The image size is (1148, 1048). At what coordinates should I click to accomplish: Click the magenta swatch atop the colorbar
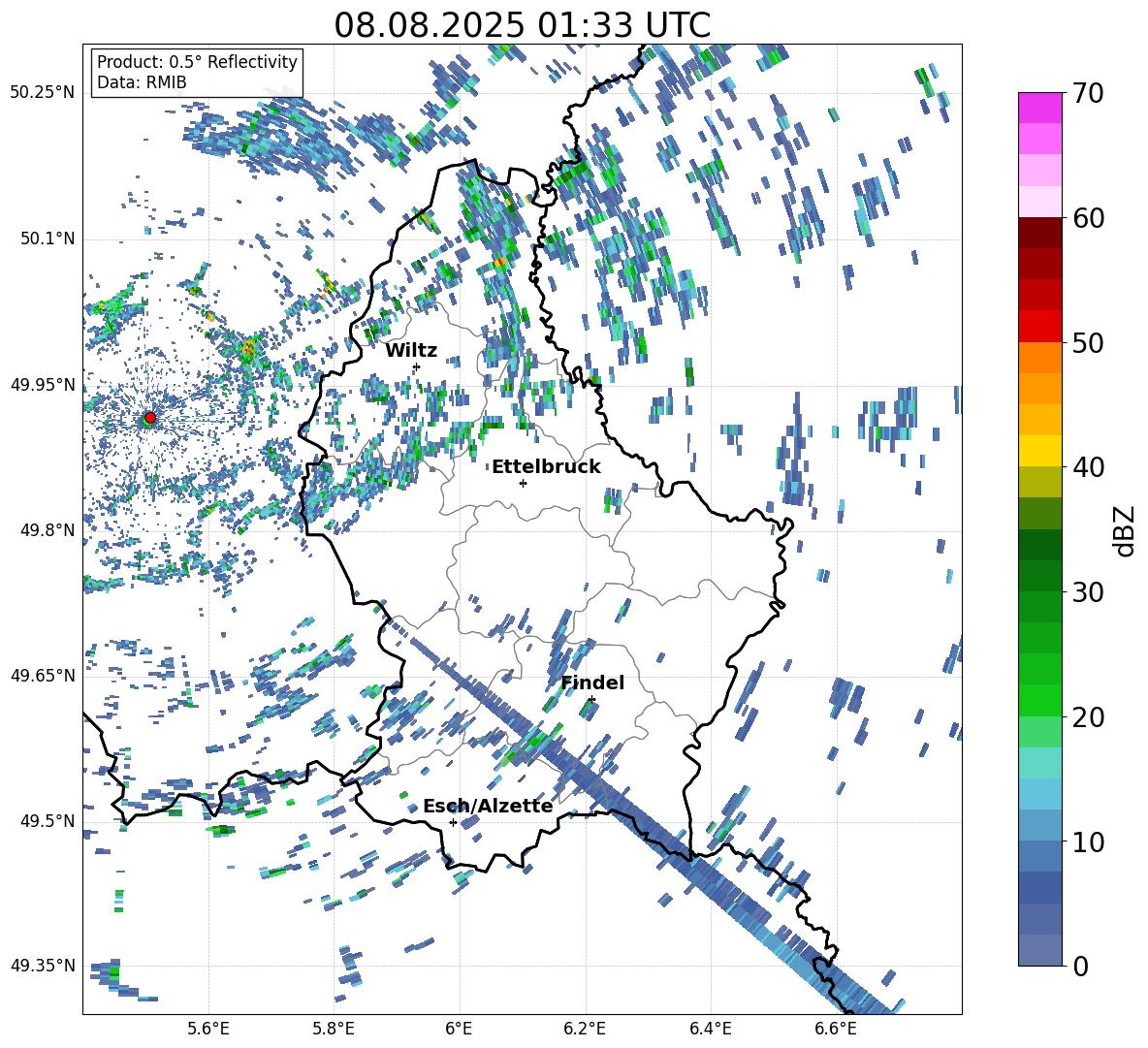click(1039, 108)
